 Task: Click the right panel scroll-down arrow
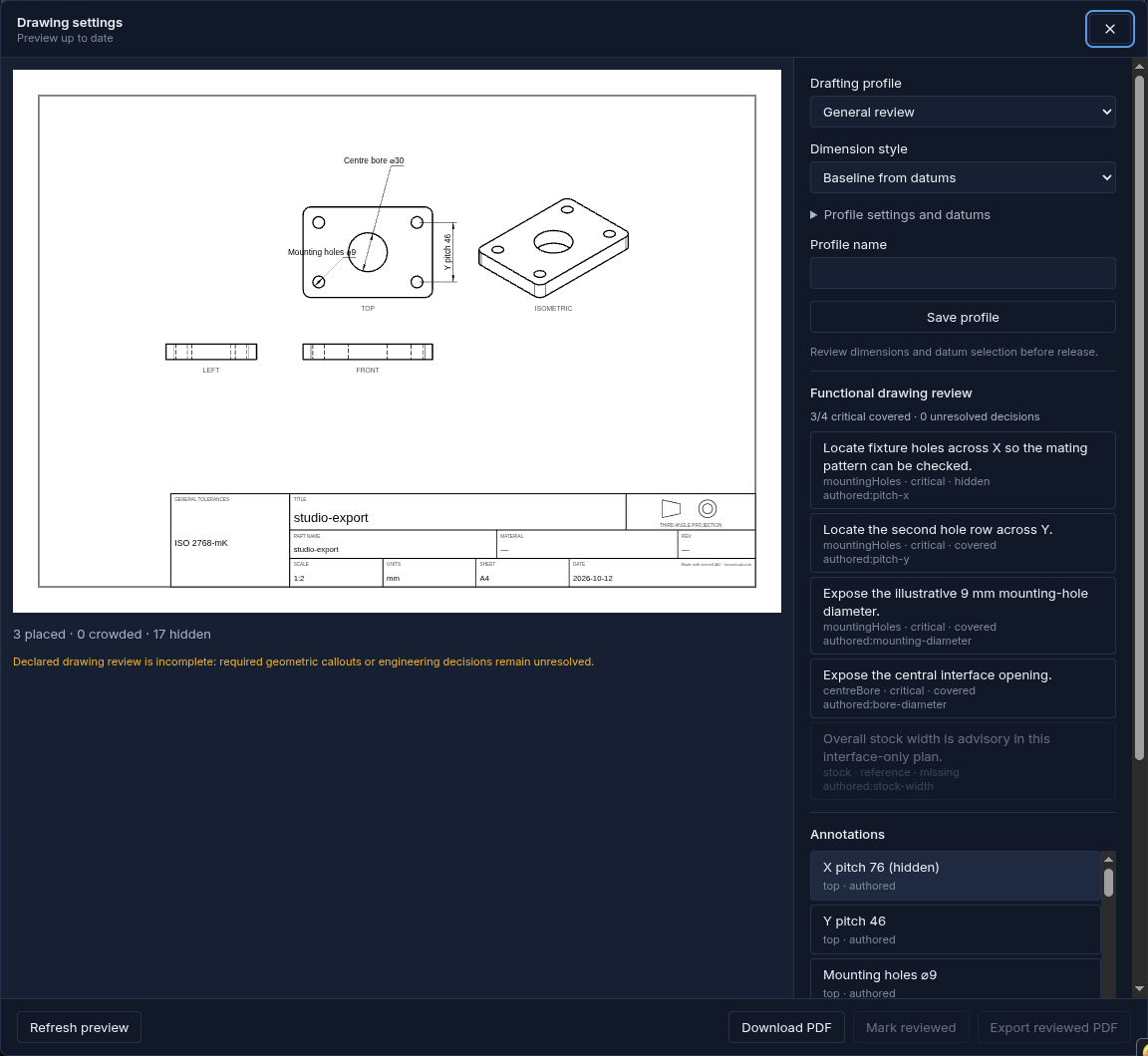pyautogui.click(x=1138, y=988)
